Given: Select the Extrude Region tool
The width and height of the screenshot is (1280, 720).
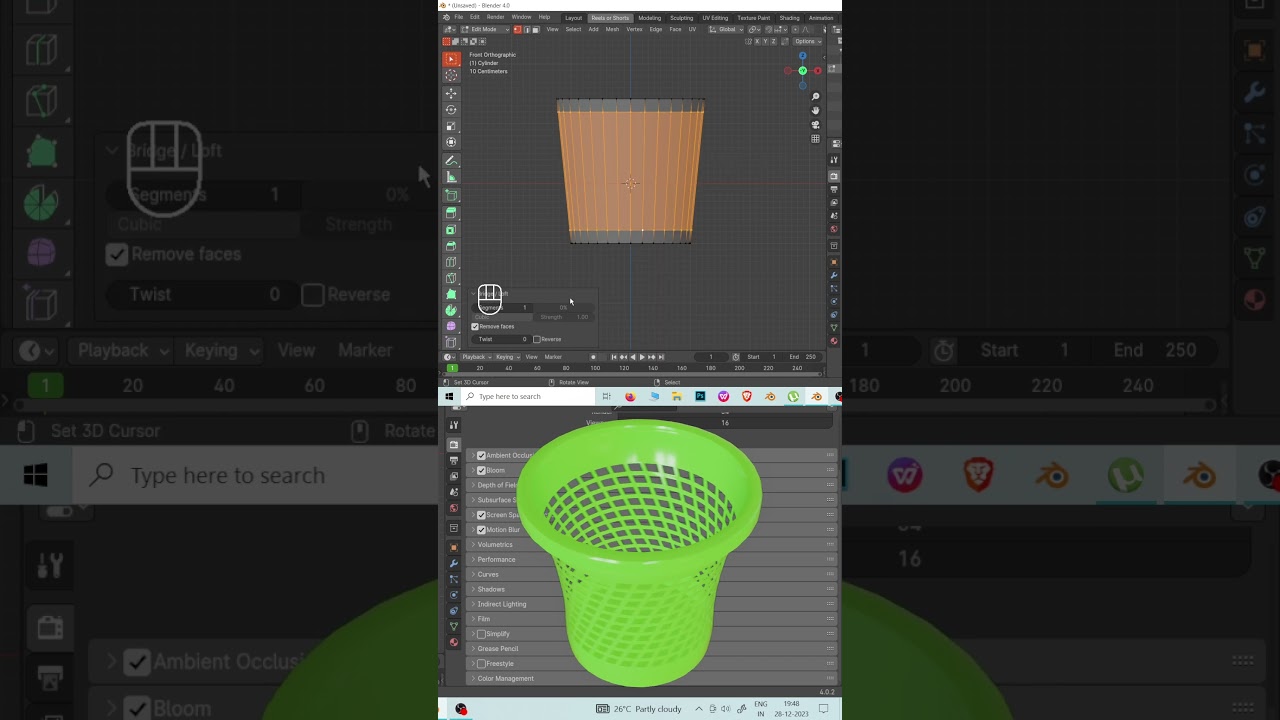Looking at the screenshot, I should (x=451, y=213).
